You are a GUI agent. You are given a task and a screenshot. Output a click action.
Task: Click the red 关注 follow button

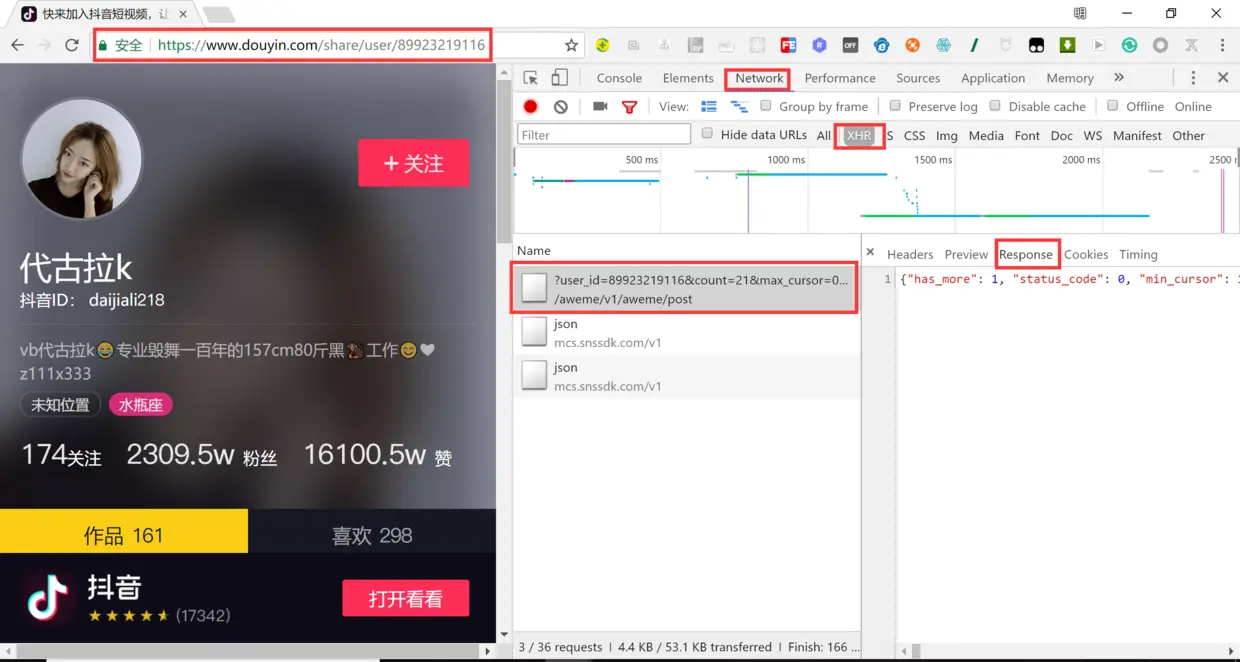coord(413,163)
